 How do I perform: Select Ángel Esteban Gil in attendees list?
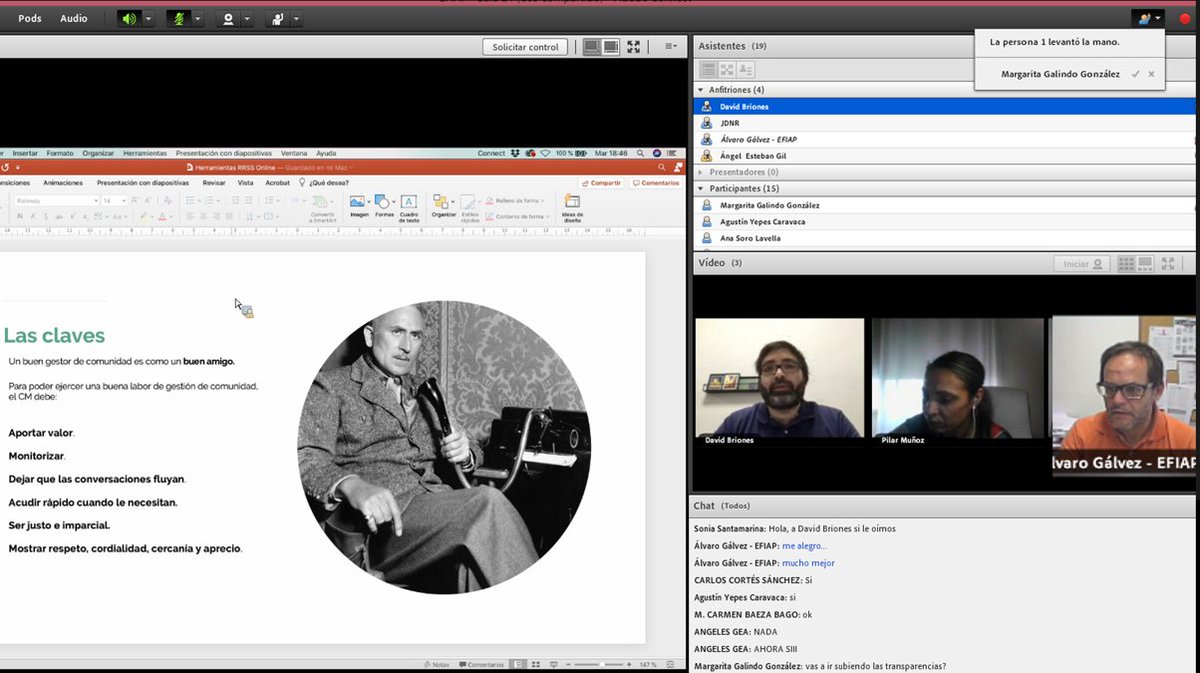point(944,156)
